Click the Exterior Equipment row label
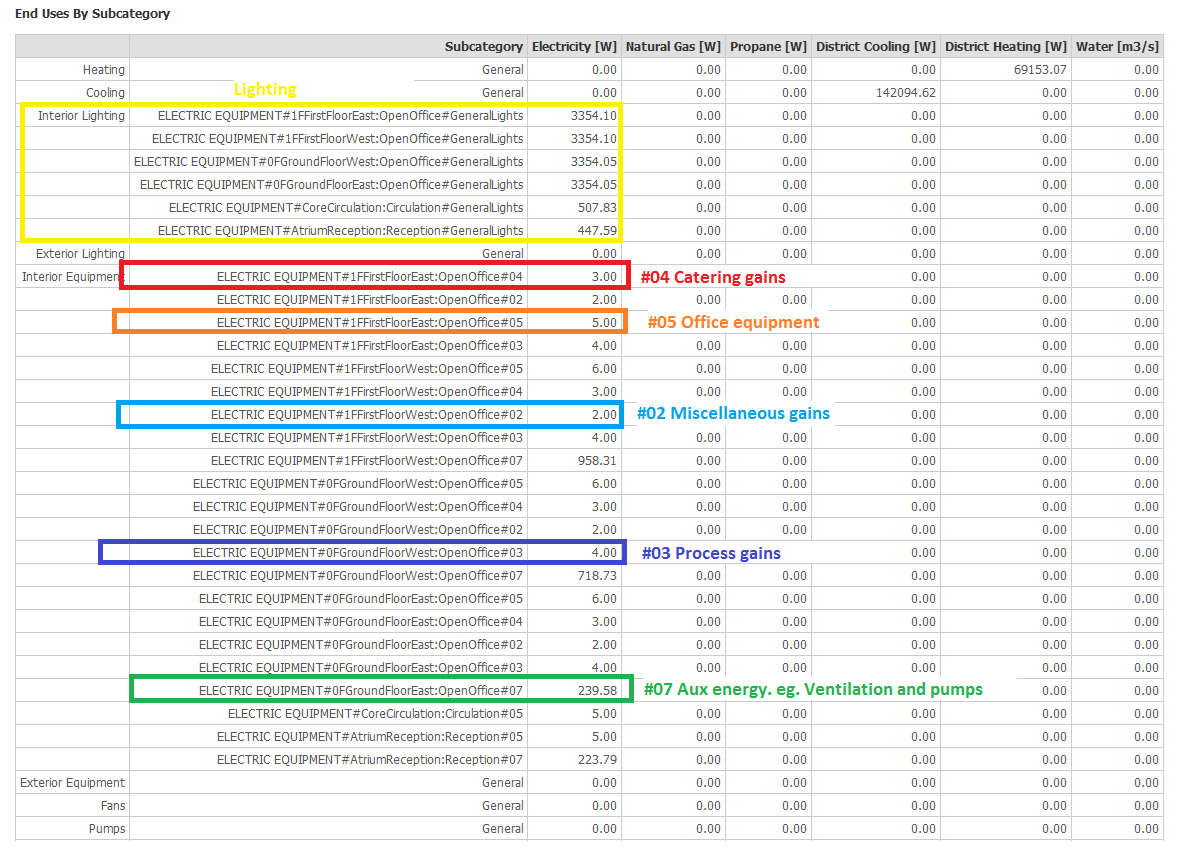The height and width of the screenshot is (850, 1182). pyautogui.click(x=73, y=783)
